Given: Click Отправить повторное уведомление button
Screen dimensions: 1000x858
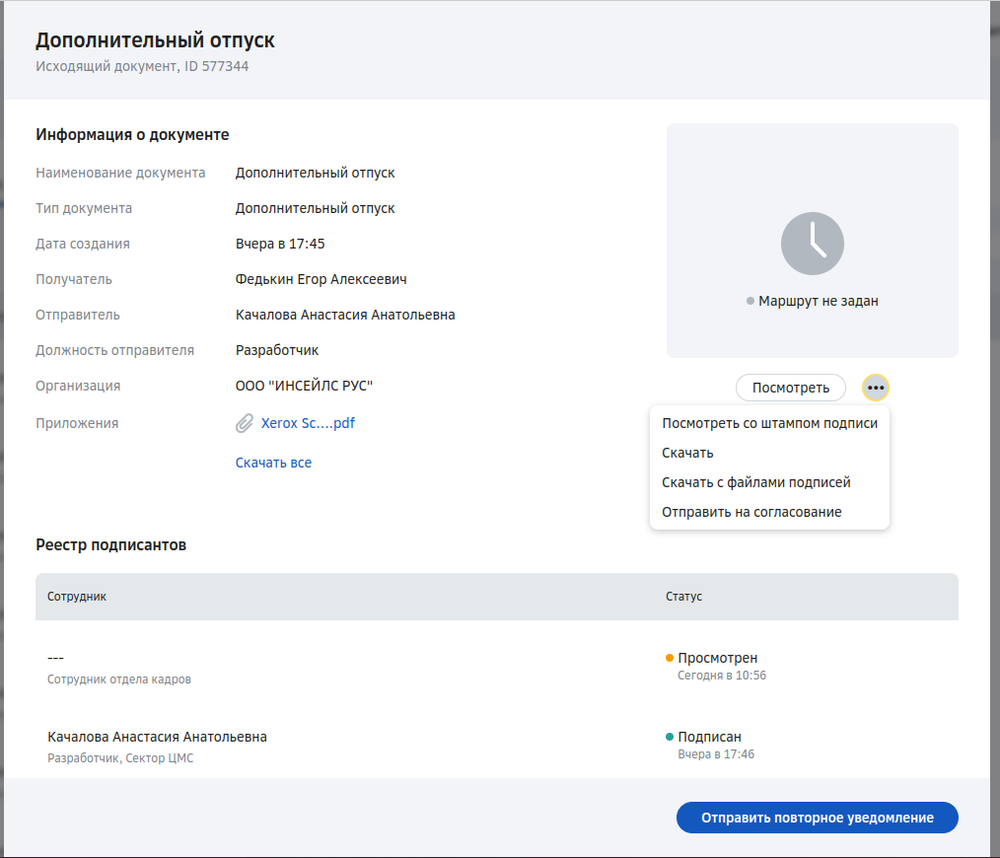Looking at the screenshot, I should 817,817.
